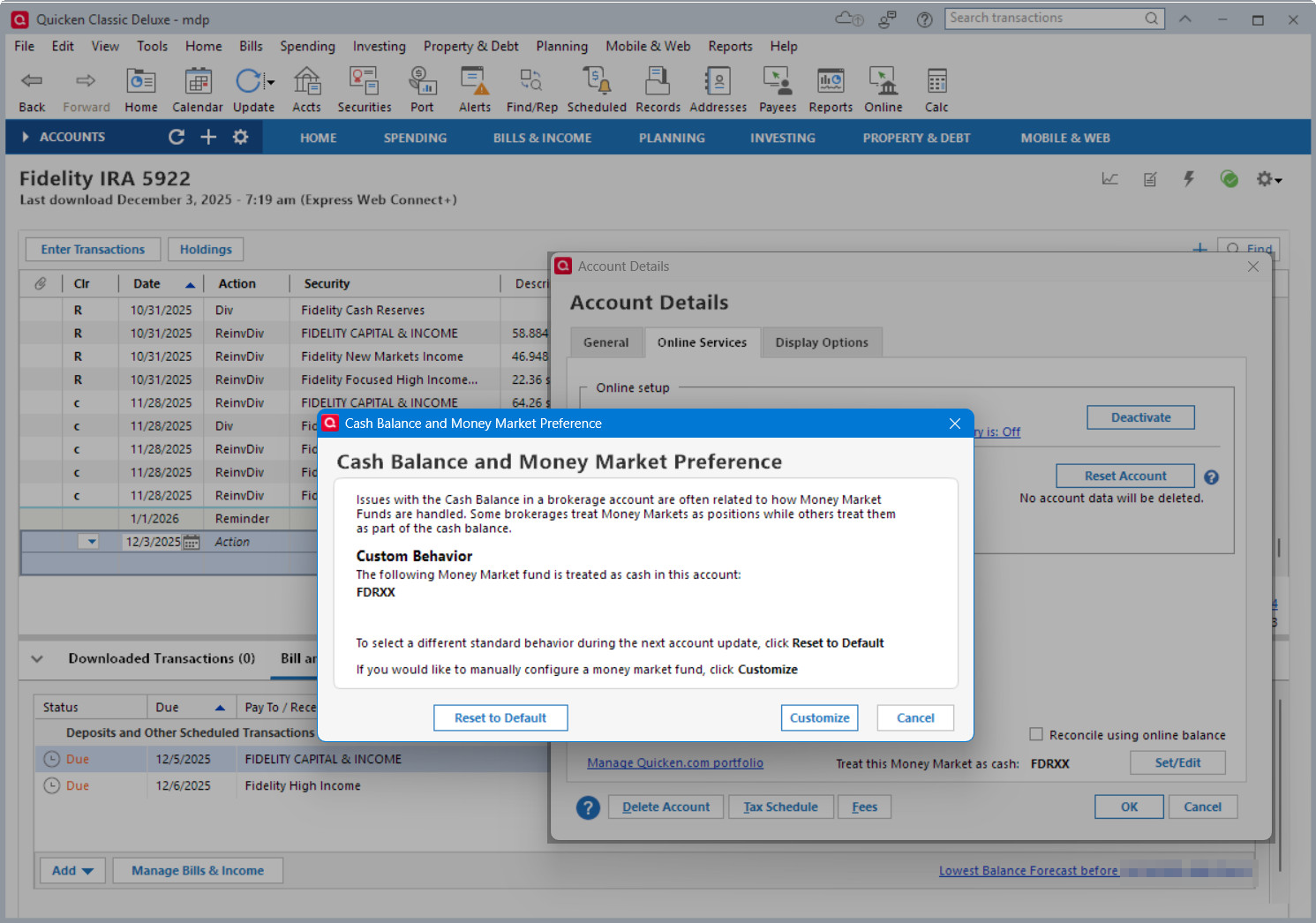Close the Cash Balance preference dialog
Screen dimensions: 1316x923
pos(954,424)
